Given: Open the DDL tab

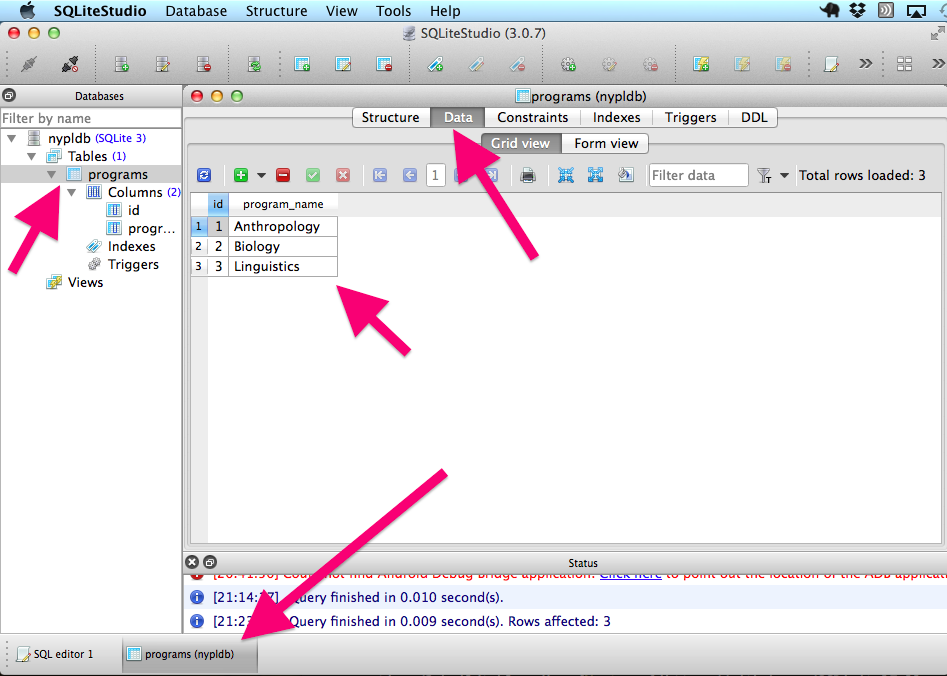Looking at the screenshot, I should click(754, 117).
